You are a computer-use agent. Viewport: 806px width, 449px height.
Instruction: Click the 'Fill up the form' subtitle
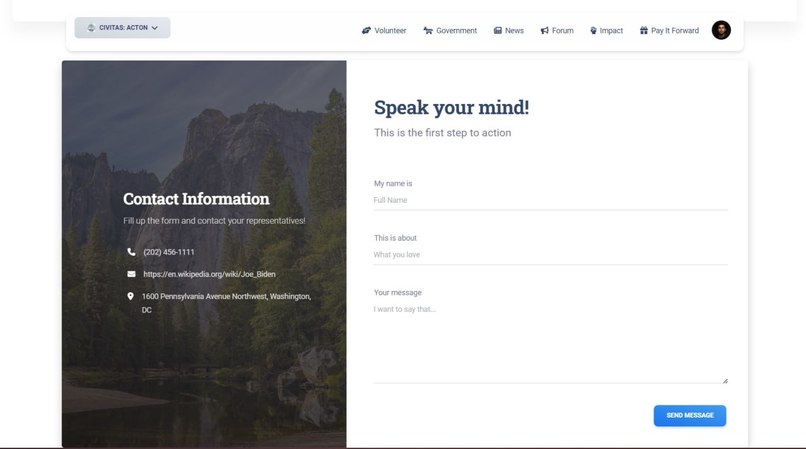(x=214, y=221)
